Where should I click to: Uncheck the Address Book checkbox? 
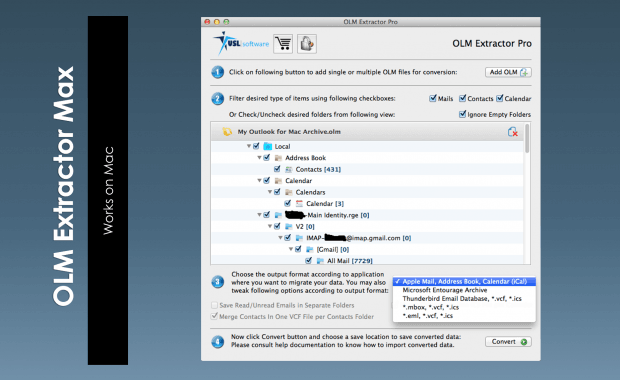(267, 157)
